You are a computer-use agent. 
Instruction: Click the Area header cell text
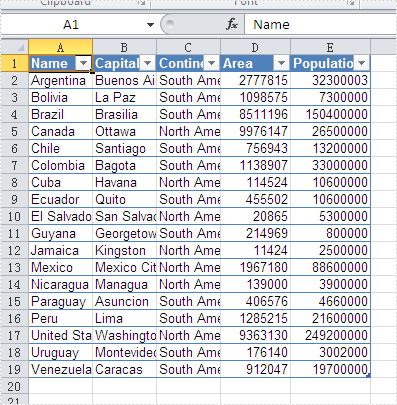point(238,63)
